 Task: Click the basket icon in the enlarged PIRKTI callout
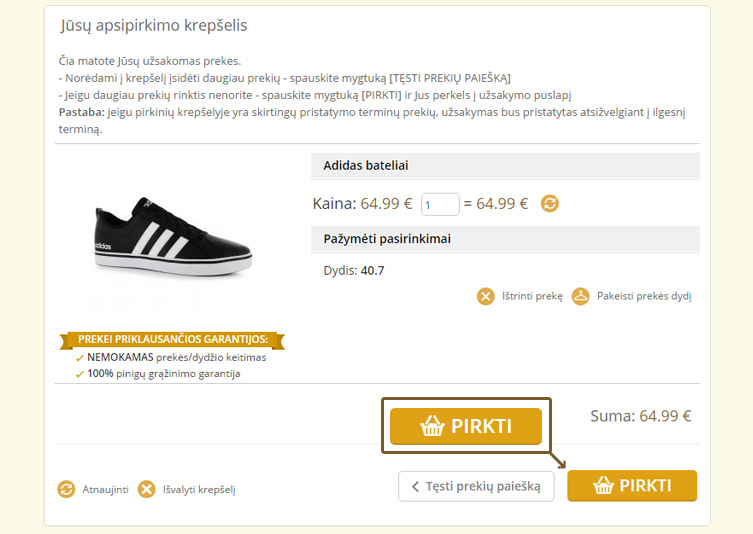432,426
